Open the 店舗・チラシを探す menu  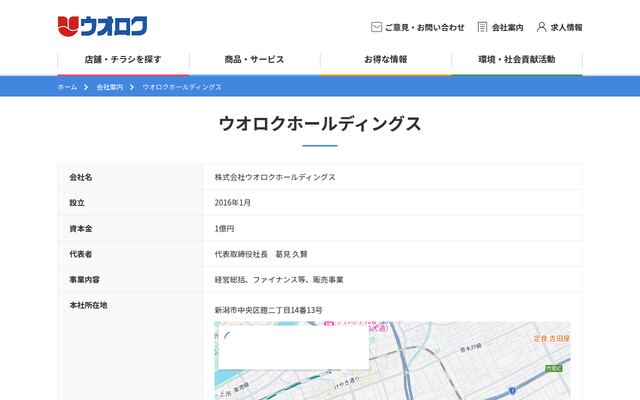[x=123, y=60]
